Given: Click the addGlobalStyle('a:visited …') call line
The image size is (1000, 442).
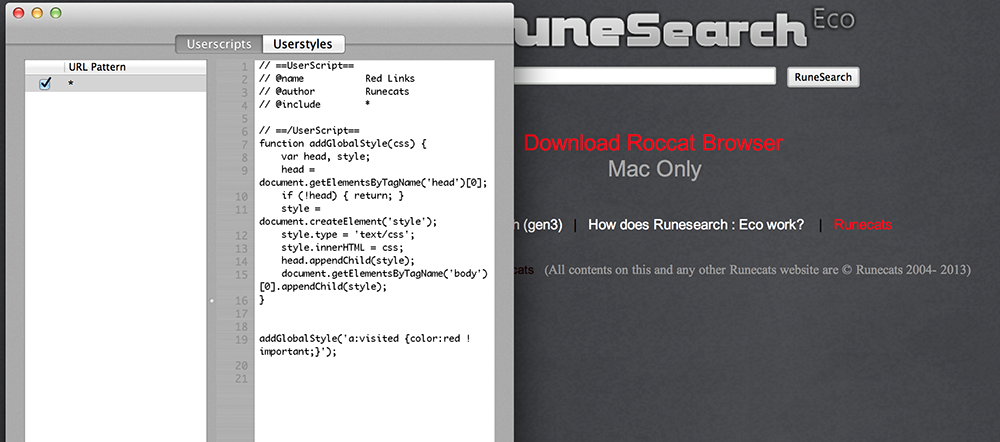Looking at the screenshot, I should click(365, 345).
